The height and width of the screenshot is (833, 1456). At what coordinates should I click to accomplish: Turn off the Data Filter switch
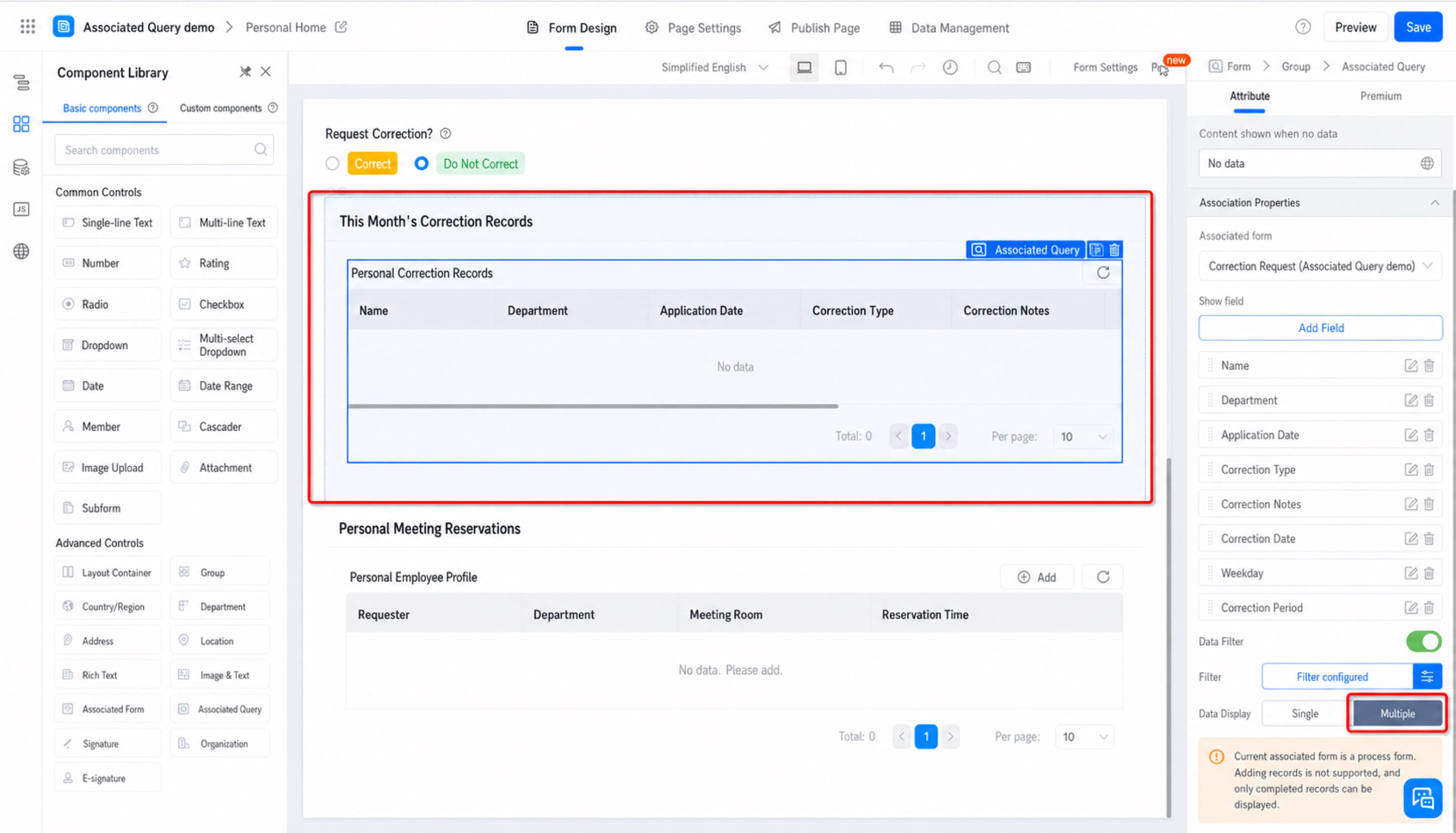tap(1423, 641)
